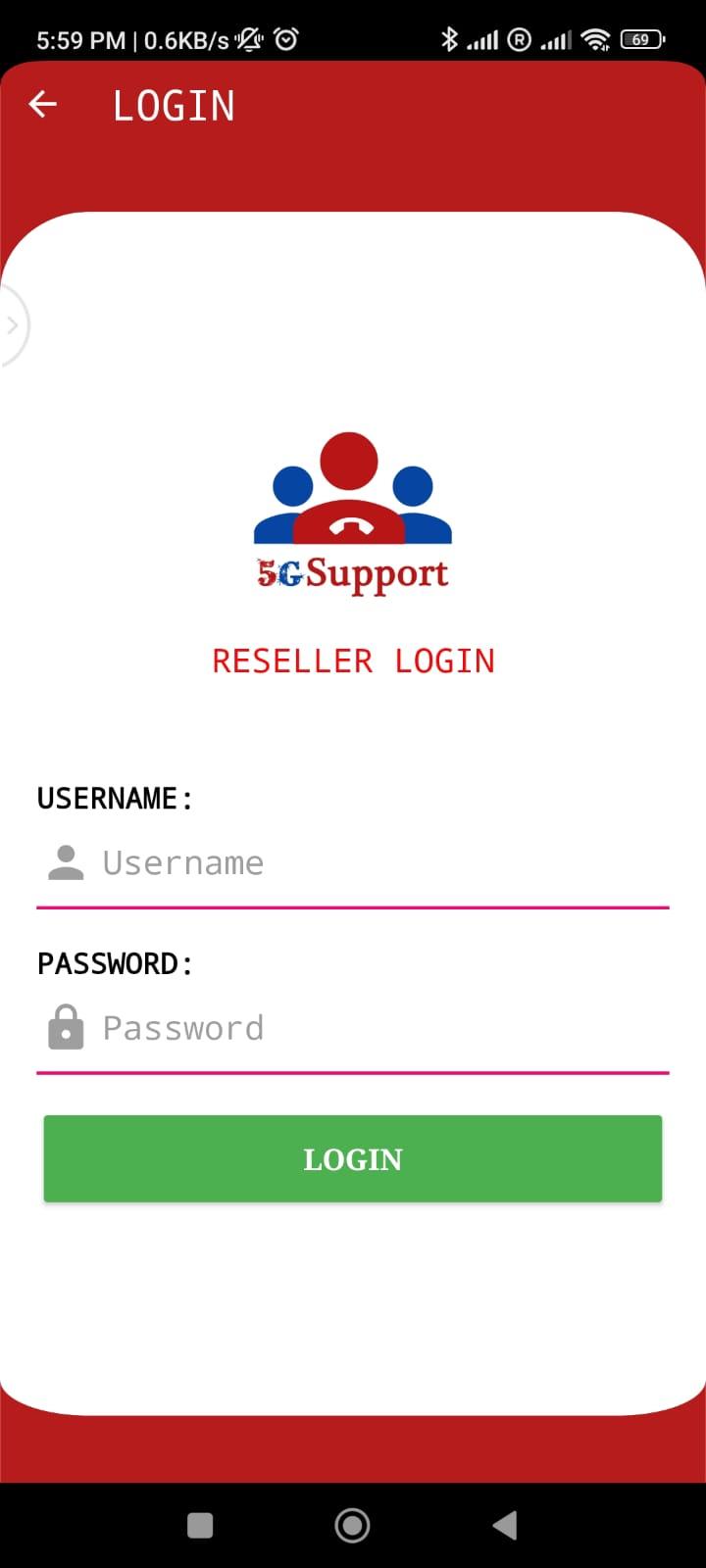This screenshot has width=706, height=1568.
Task: Tap the RESELLER LOGIN heading
Action: pos(353,661)
